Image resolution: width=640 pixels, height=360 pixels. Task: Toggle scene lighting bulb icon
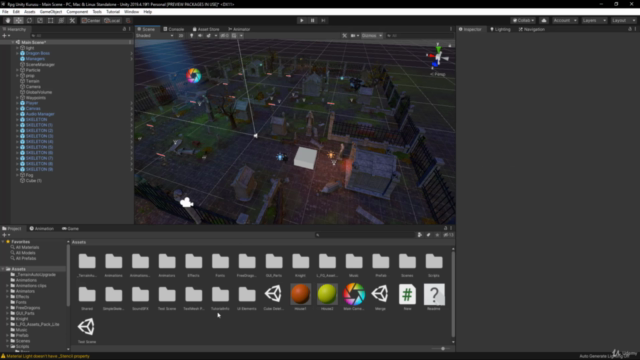(191, 36)
